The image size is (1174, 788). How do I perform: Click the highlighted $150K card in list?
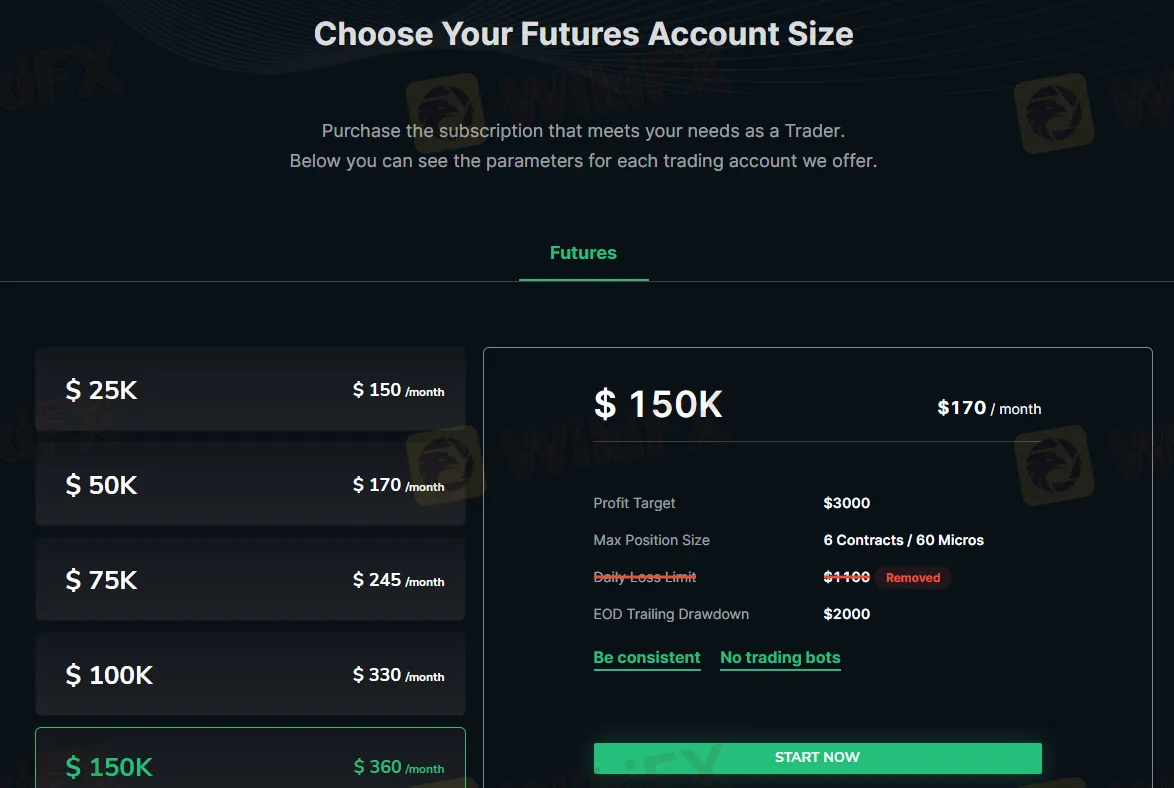point(250,764)
